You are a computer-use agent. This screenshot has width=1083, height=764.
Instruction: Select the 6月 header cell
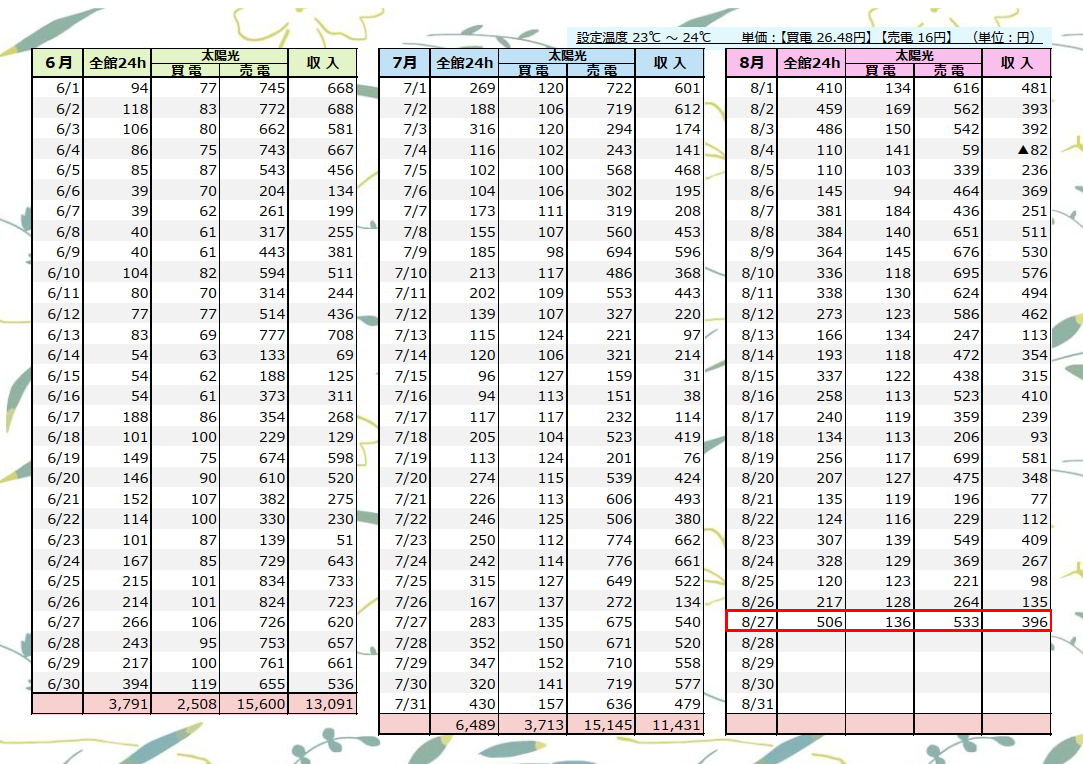point(57,63)
